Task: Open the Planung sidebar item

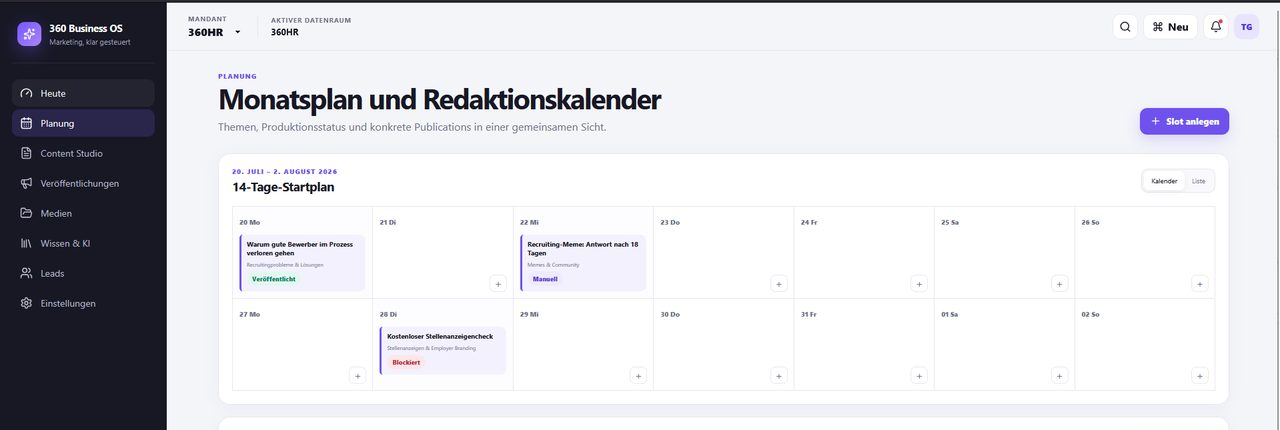Action: point(83,123)
